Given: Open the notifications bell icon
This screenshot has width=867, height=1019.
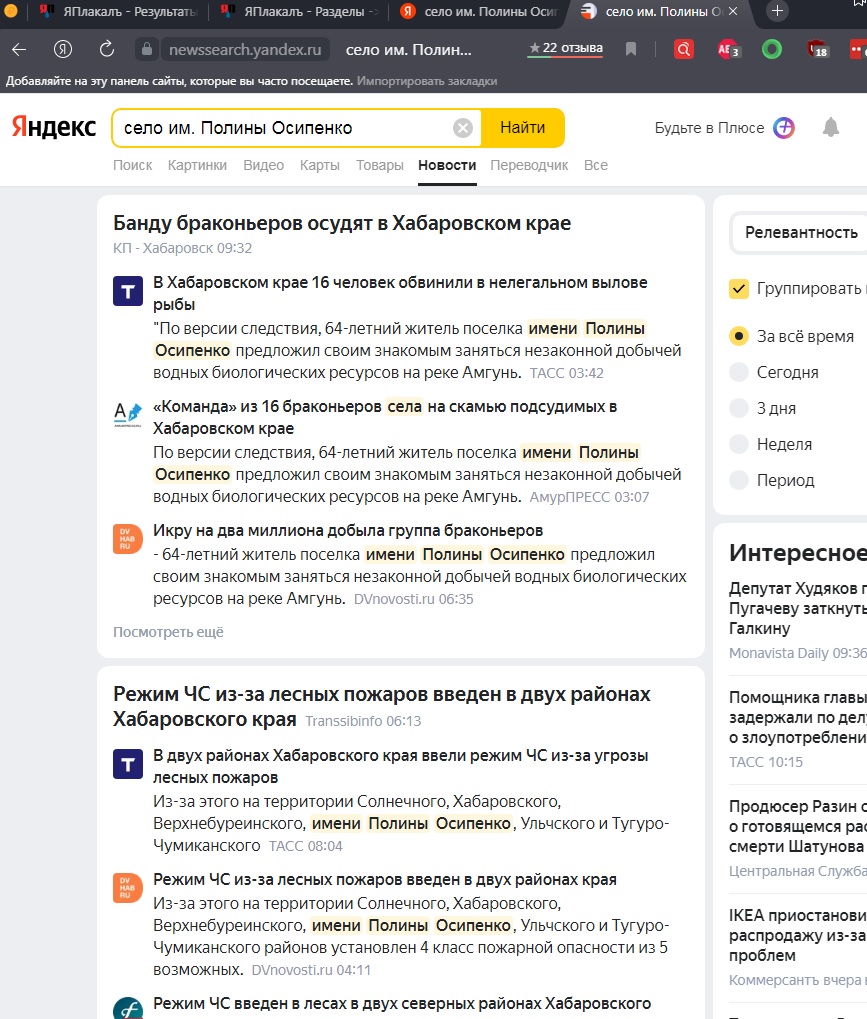Looking at the screenshot, I should [x=831, y=127].
